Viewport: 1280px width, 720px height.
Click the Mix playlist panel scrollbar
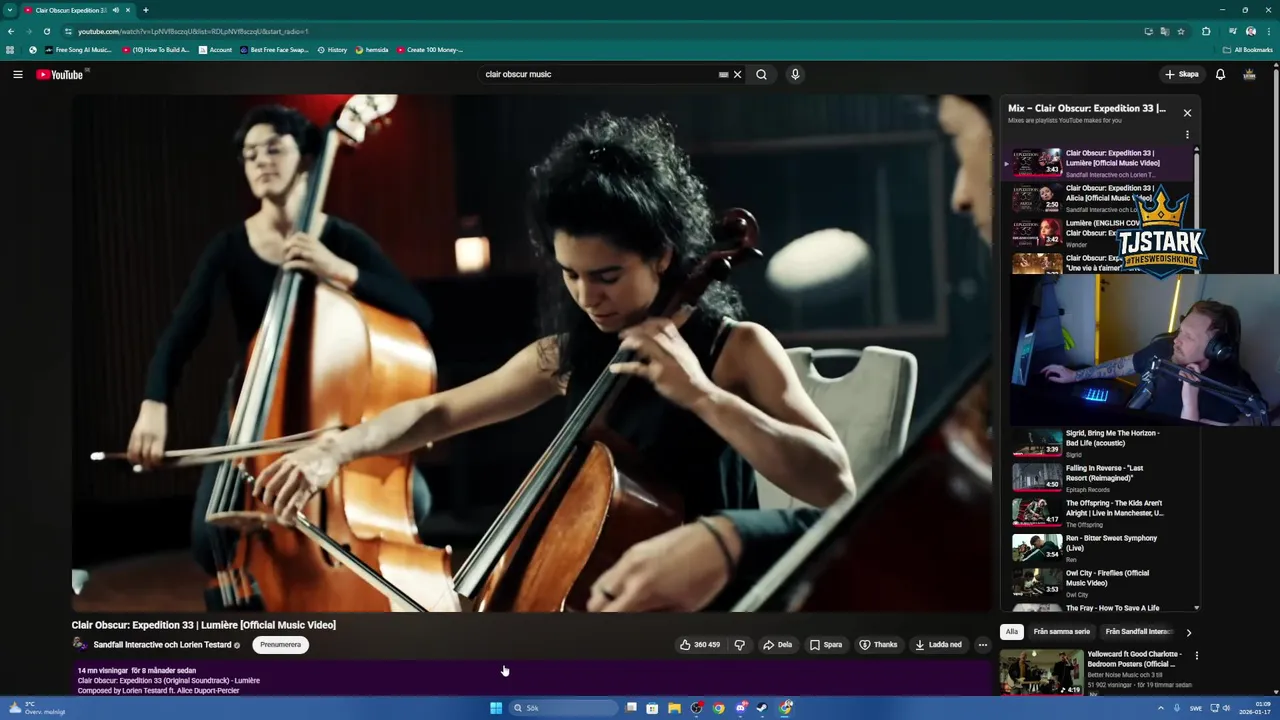[x=1196, y=210]
